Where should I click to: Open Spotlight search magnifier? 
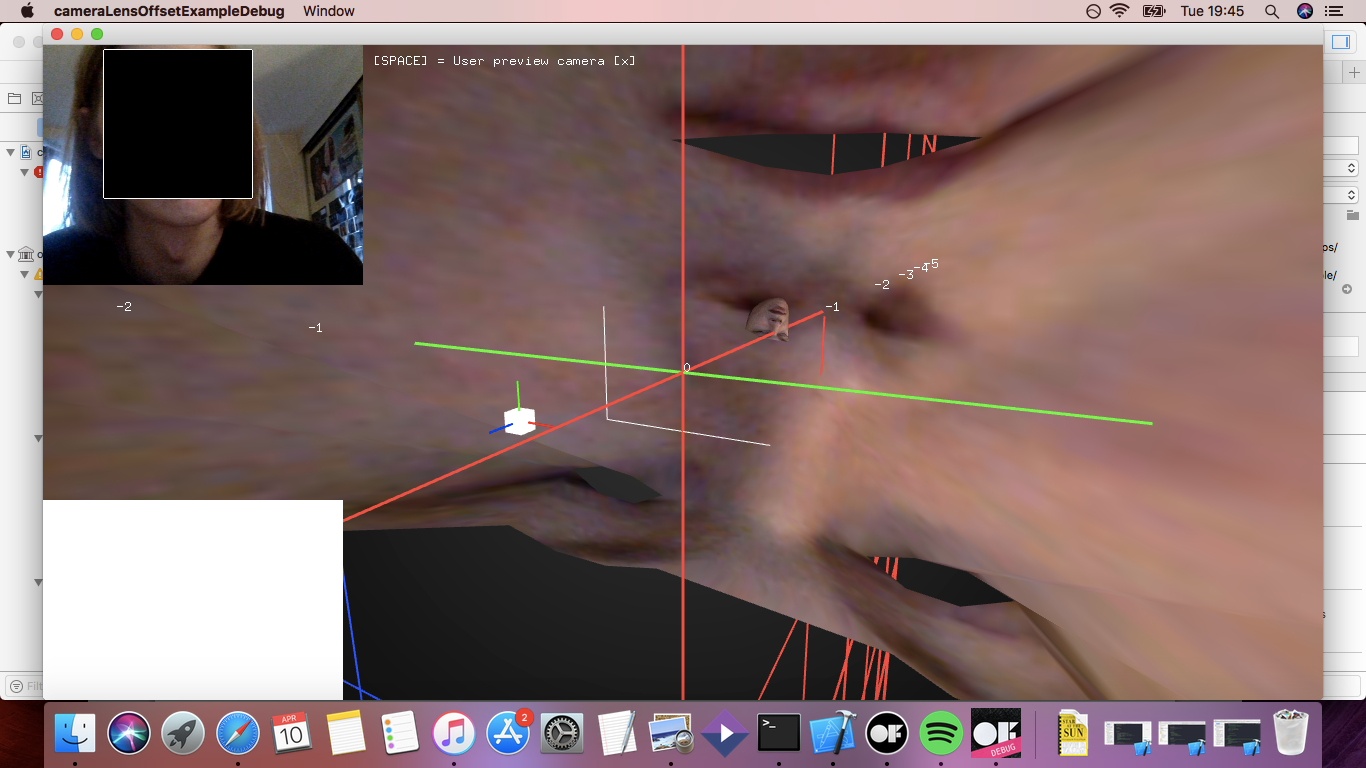pyautogui.click(x=1272, y=11)
